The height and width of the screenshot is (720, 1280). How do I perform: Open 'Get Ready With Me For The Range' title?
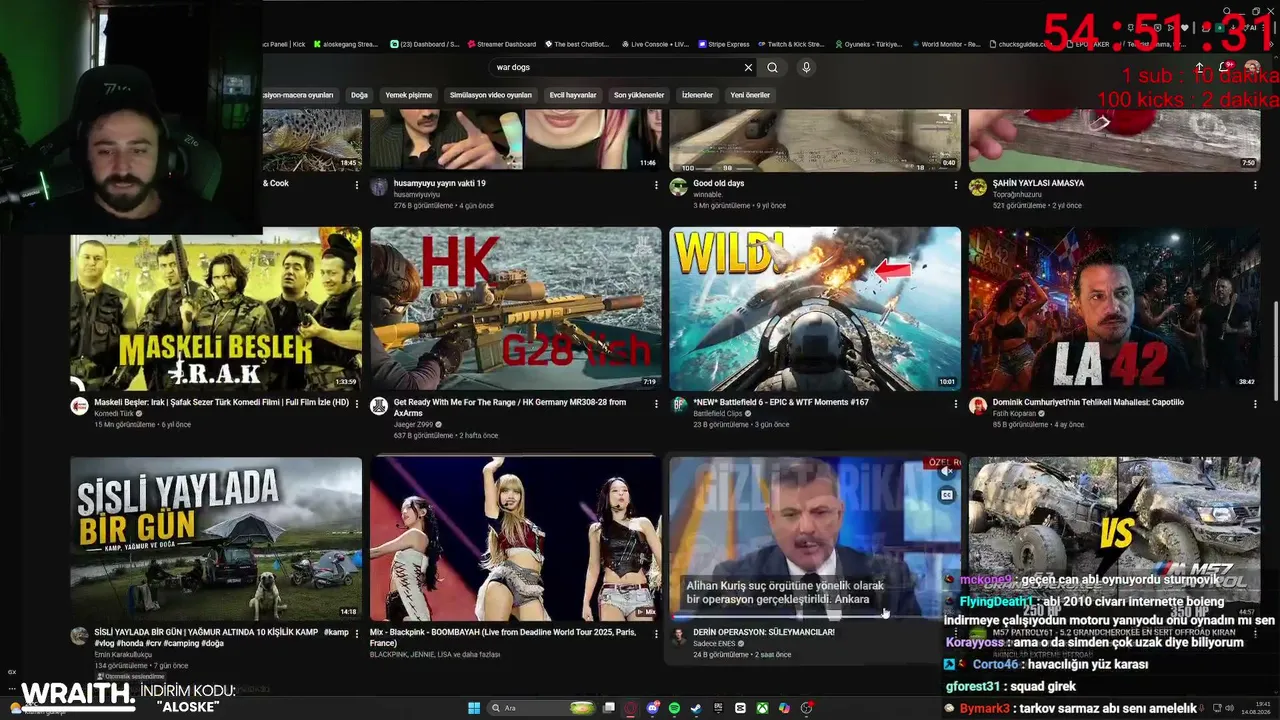(510, 407)
